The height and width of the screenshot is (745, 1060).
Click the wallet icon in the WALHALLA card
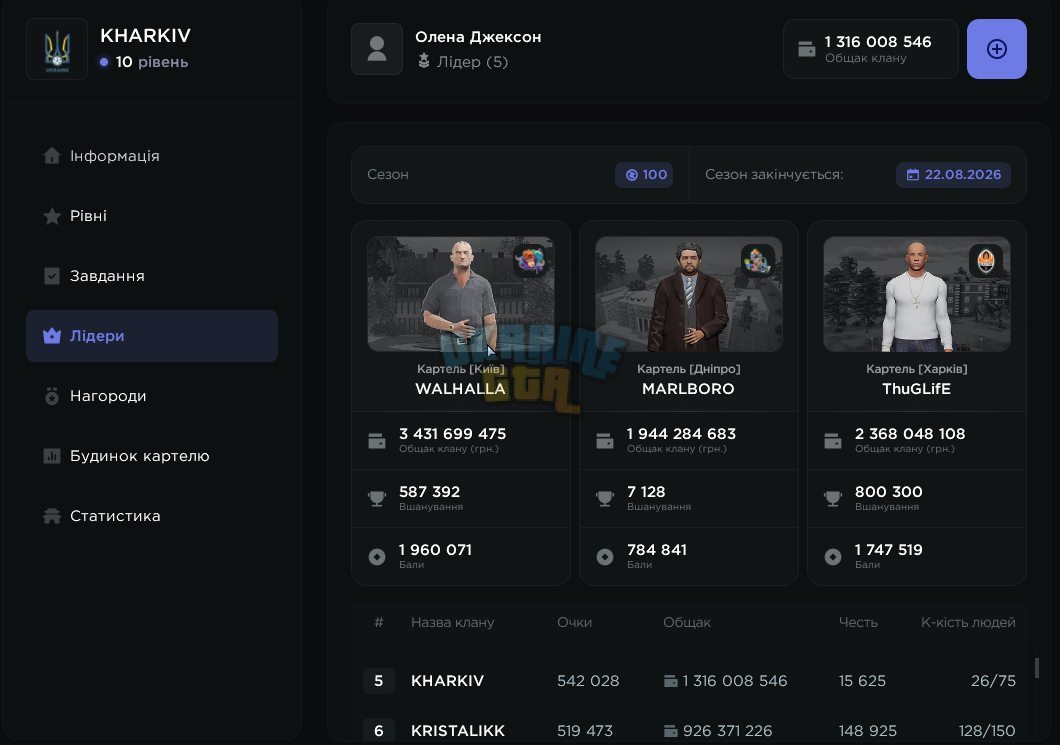pos(377,441)
